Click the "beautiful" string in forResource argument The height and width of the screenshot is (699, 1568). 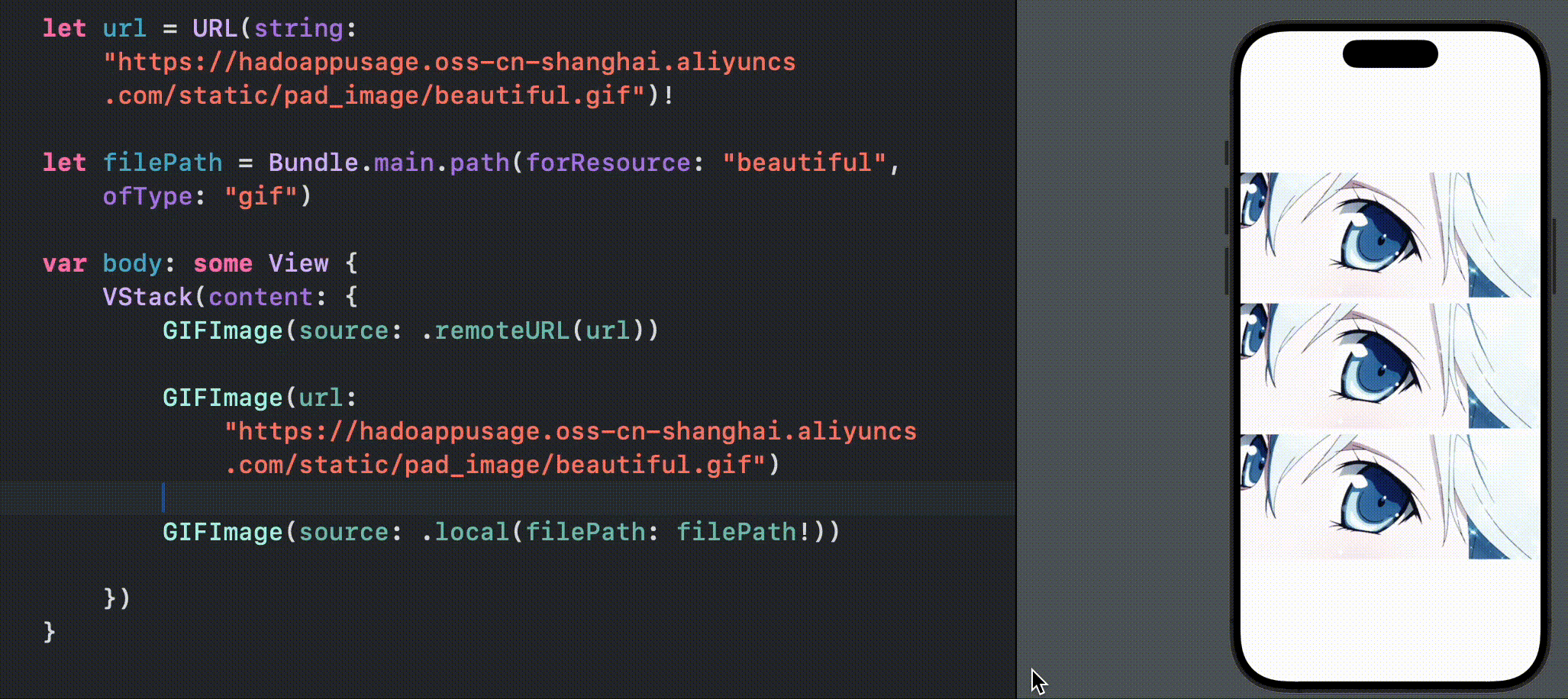coord(804,163)
